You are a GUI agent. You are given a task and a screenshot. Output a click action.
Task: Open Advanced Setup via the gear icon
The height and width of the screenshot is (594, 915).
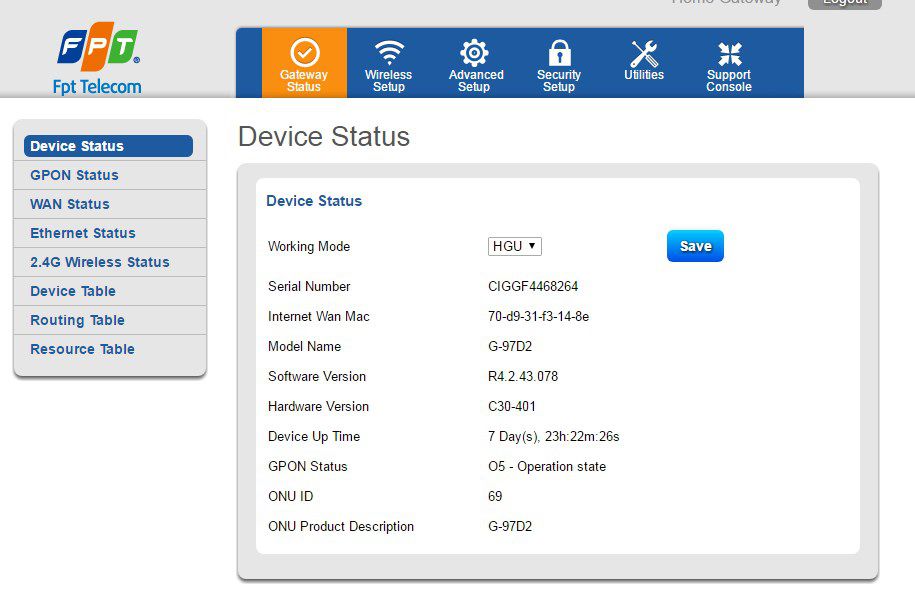pyautogui.click(x=474, y=53)
